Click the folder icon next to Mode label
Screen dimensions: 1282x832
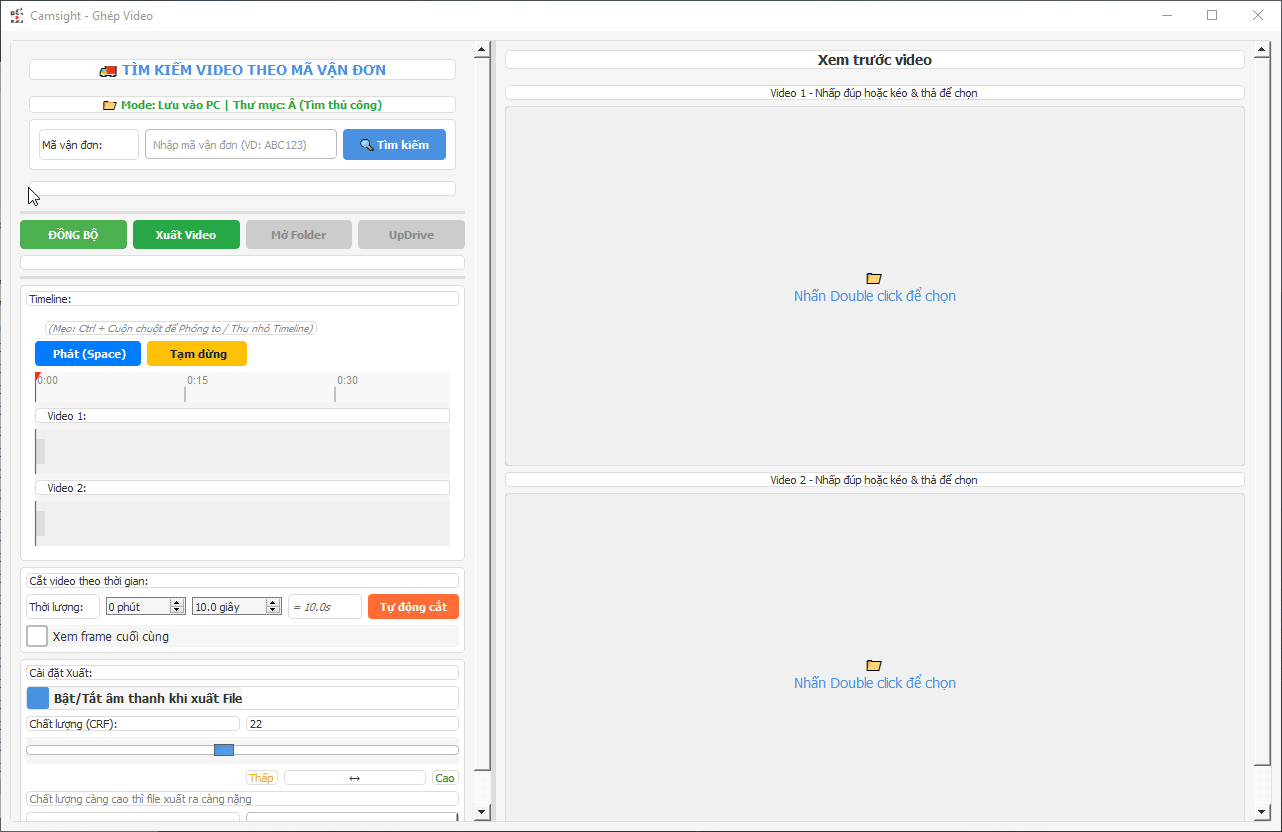click(x=110, y=105)
